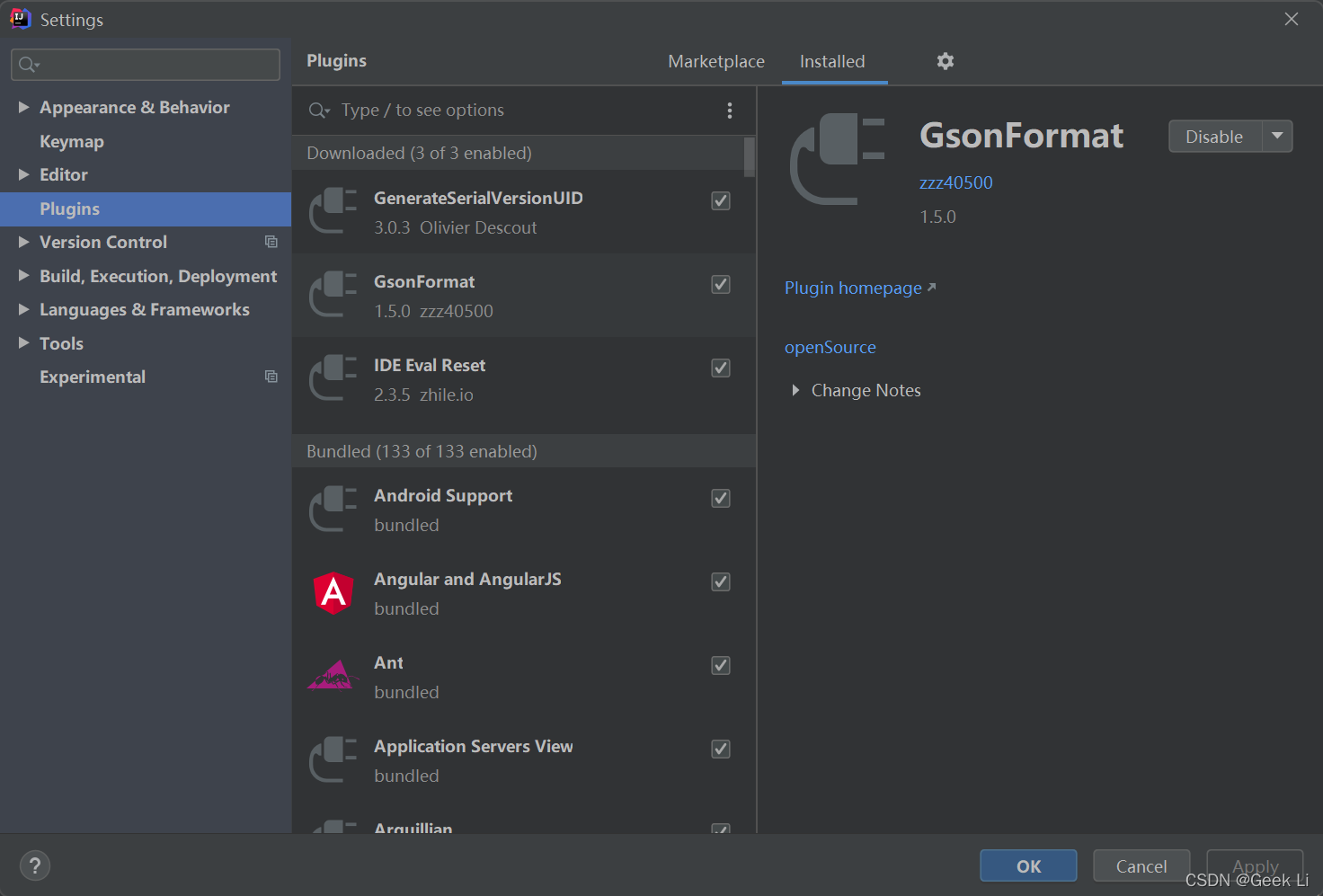The image size is (1323, 896).
Task: Click the Experimental project-level settings icon
Action: (x=271, y=377)
